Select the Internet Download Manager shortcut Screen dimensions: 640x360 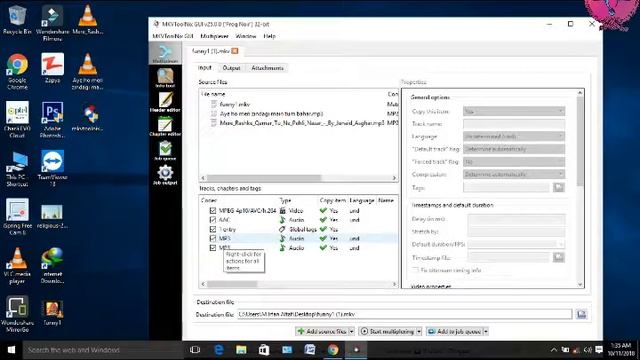[52, 265]
